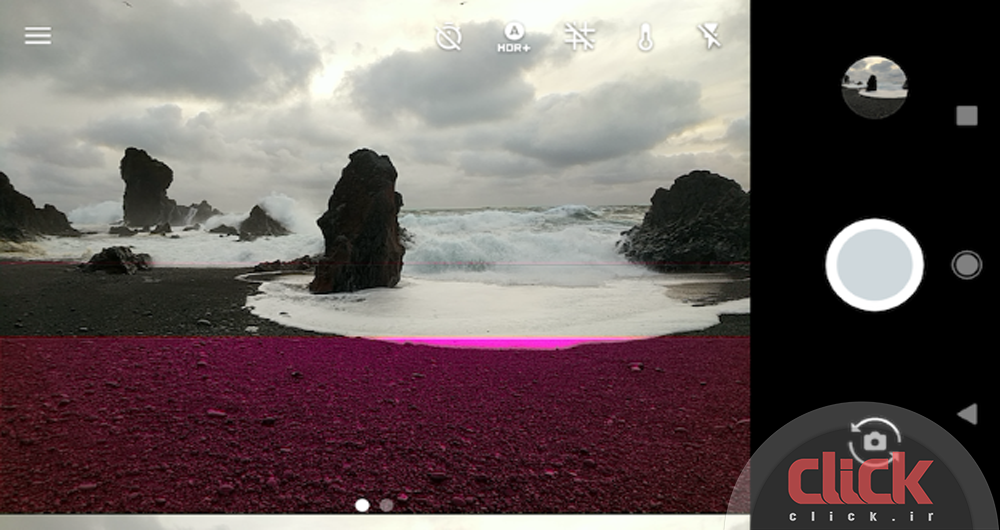Toggle the flash off icon
The image size is (1000, 530).
[709, 37]
